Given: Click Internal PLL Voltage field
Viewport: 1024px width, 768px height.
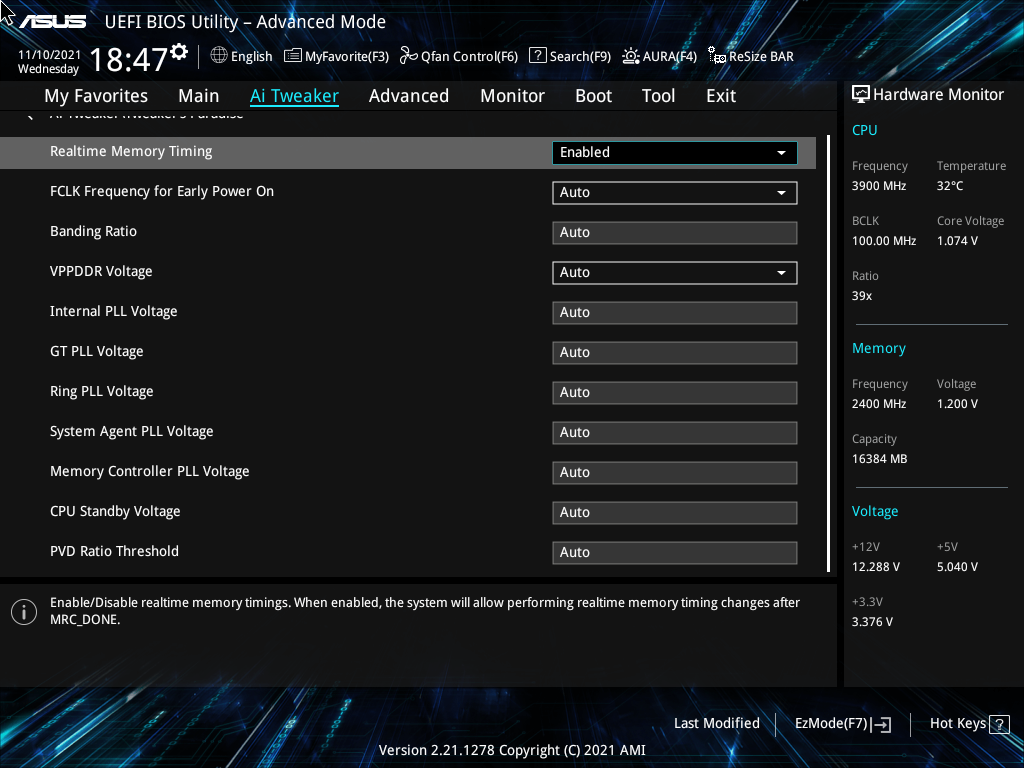Looking at the screenshot, I should [675, 313].
